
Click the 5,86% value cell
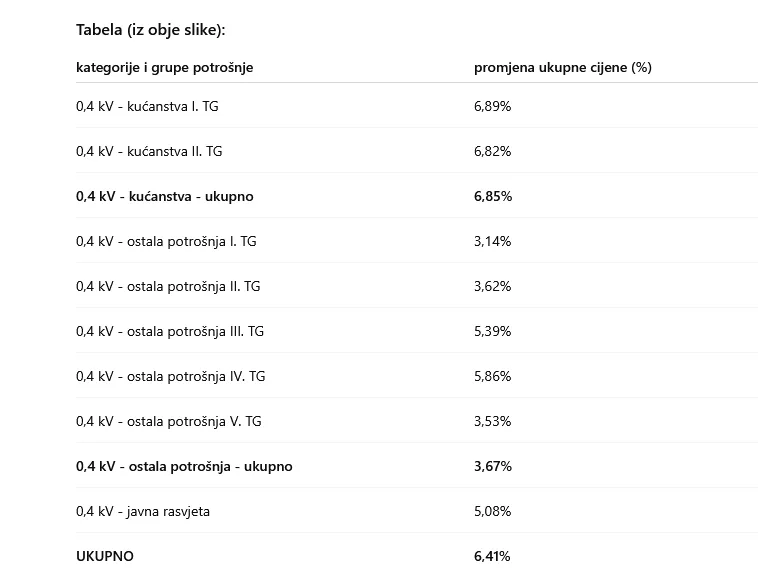492,376
